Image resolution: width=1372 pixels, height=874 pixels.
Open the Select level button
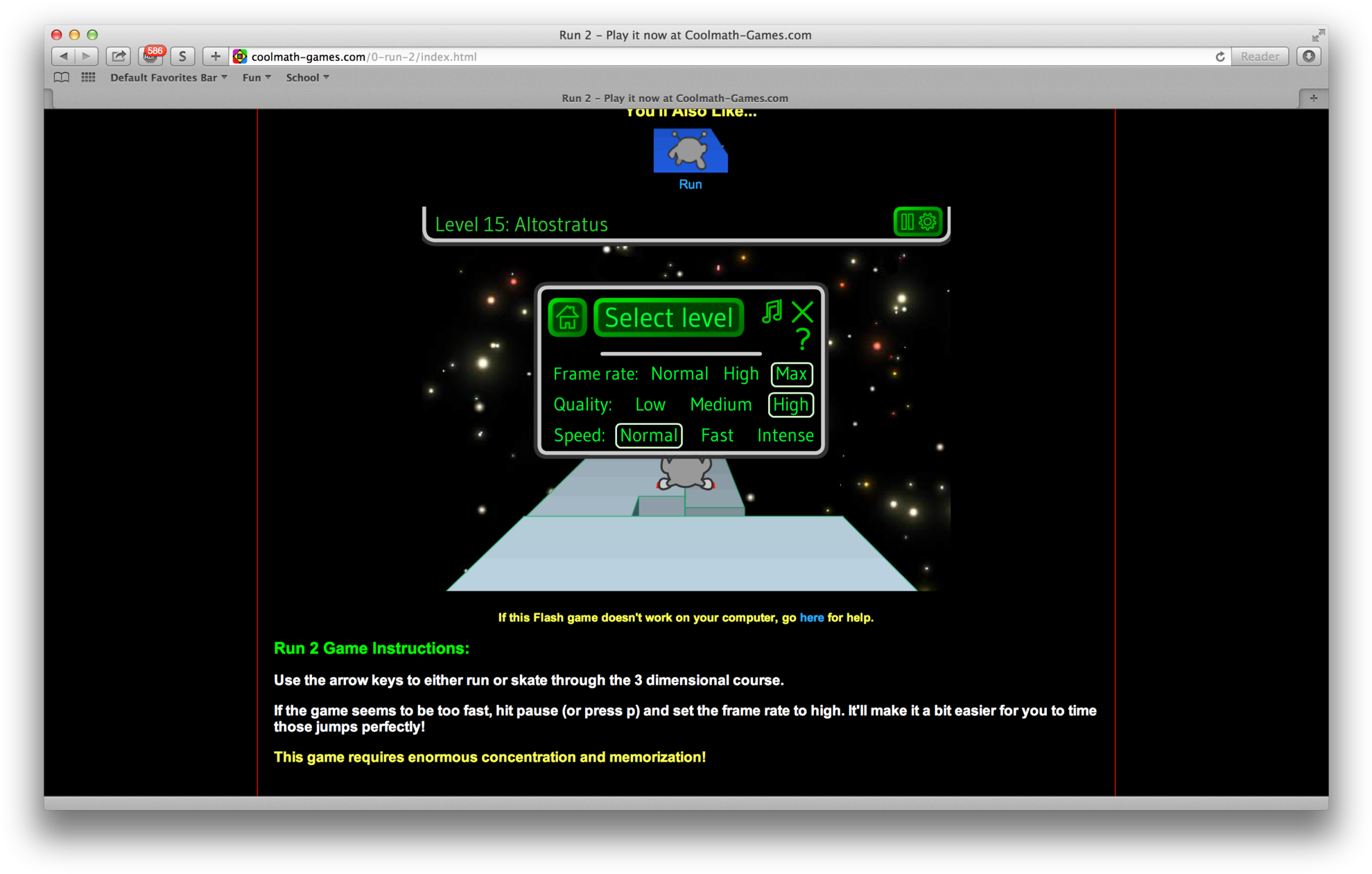[x=668, y=317]
